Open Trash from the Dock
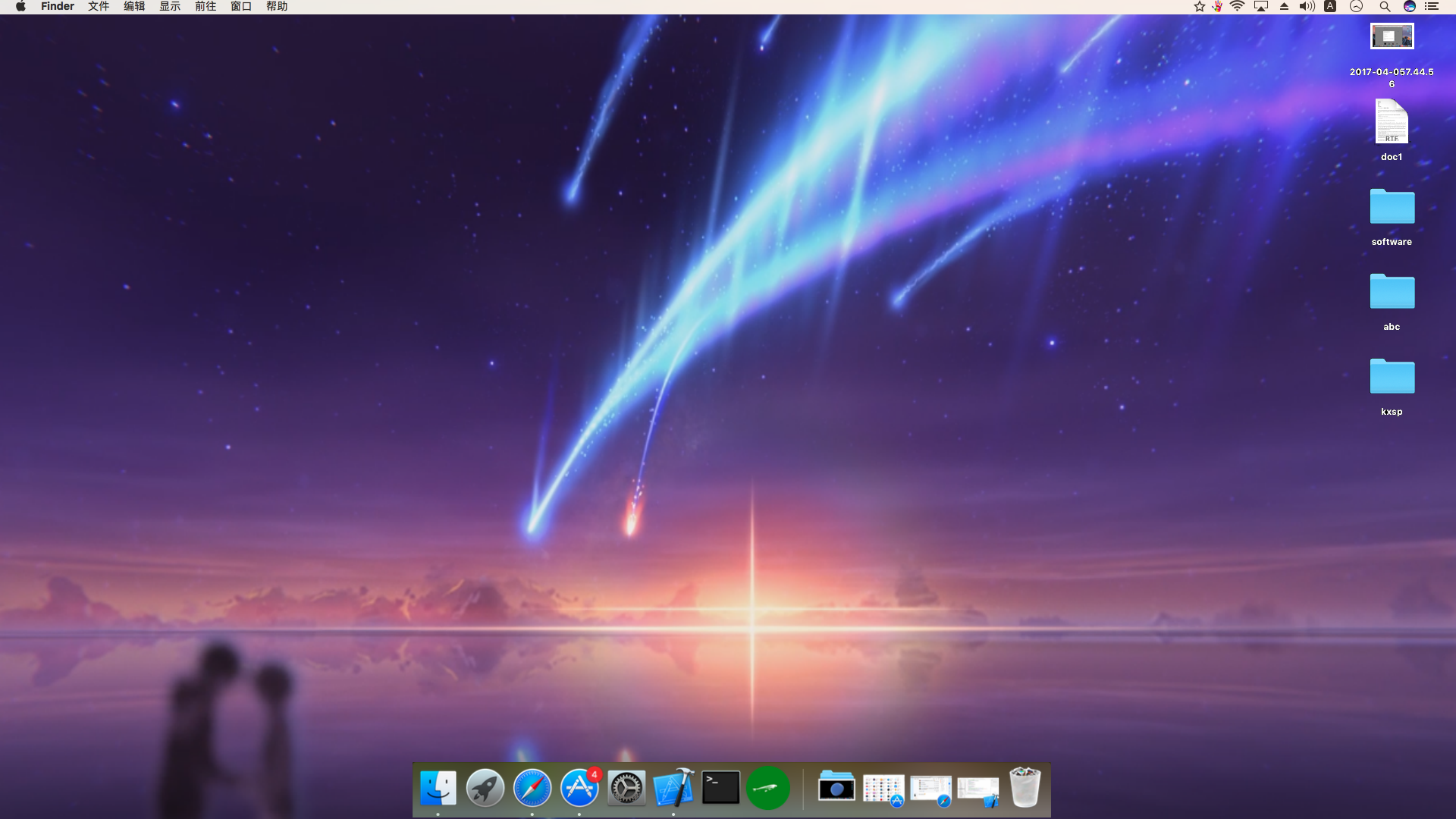Viewport: 1456px width, 819px height. click(1024, 789)
